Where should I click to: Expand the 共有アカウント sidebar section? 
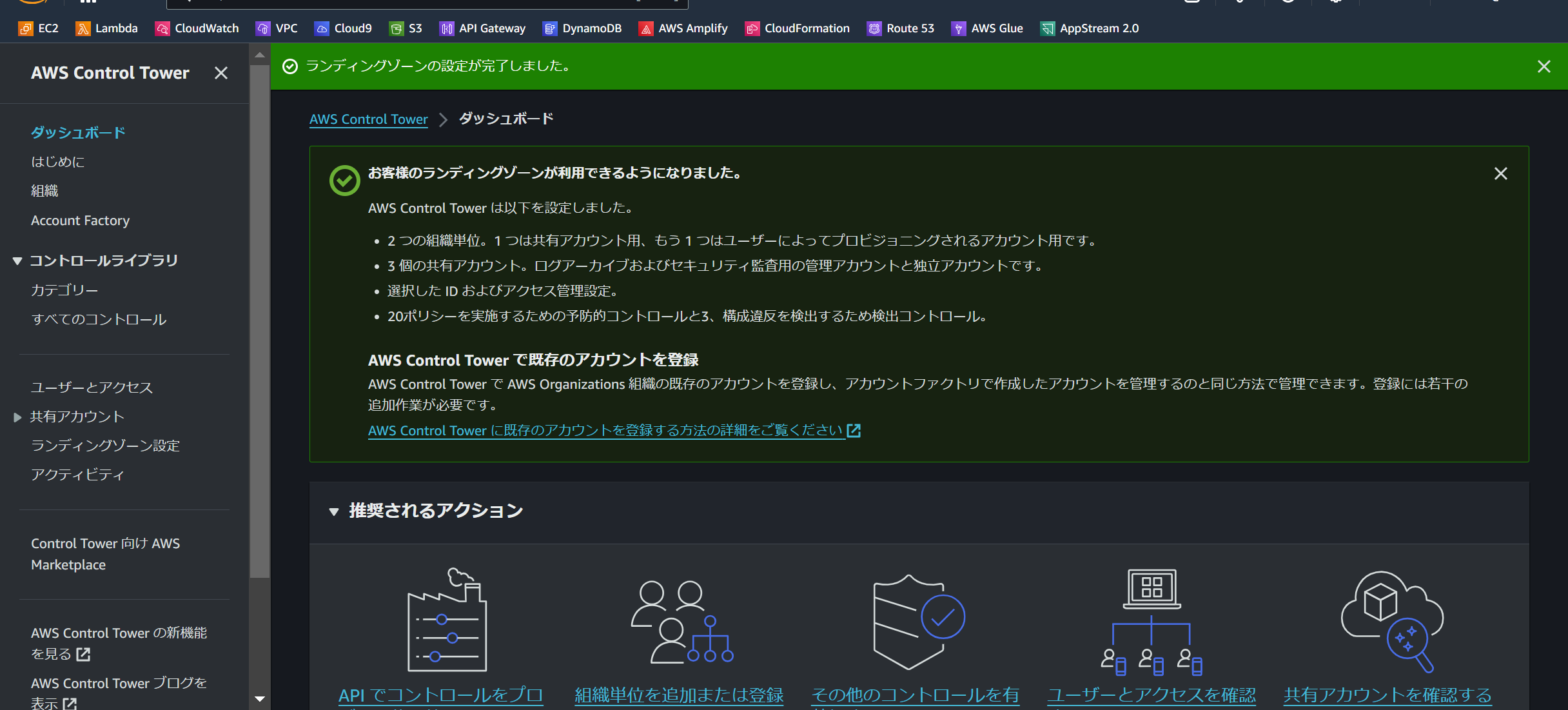point(17,417)
